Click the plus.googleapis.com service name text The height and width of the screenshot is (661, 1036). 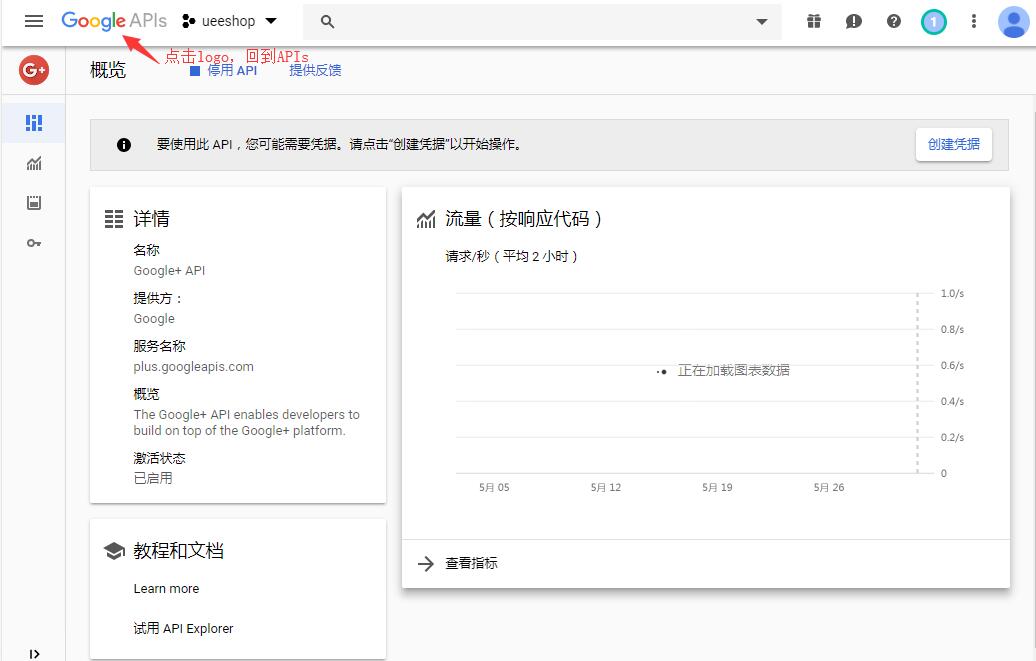pos(194,367)
